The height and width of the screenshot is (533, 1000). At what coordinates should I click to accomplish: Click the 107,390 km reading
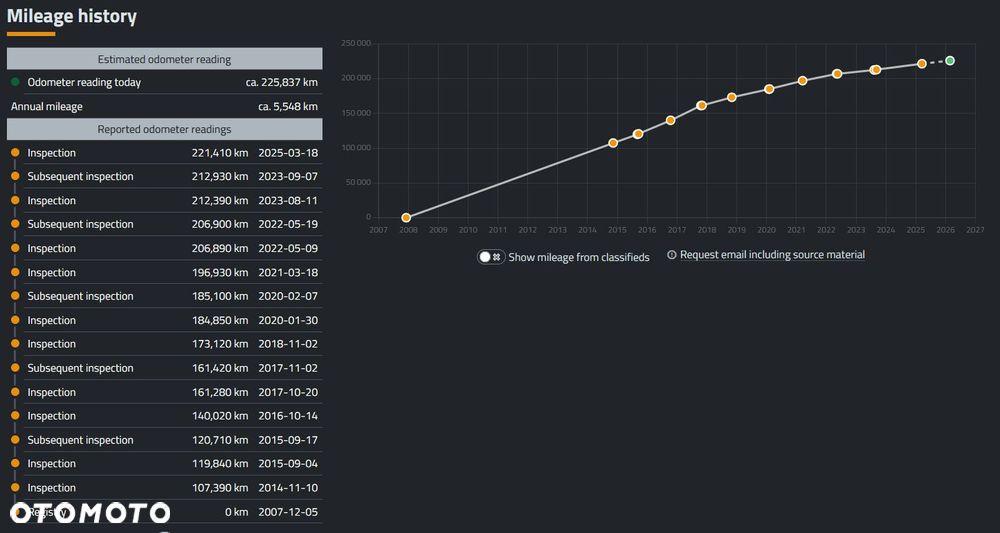coord(220,488)
